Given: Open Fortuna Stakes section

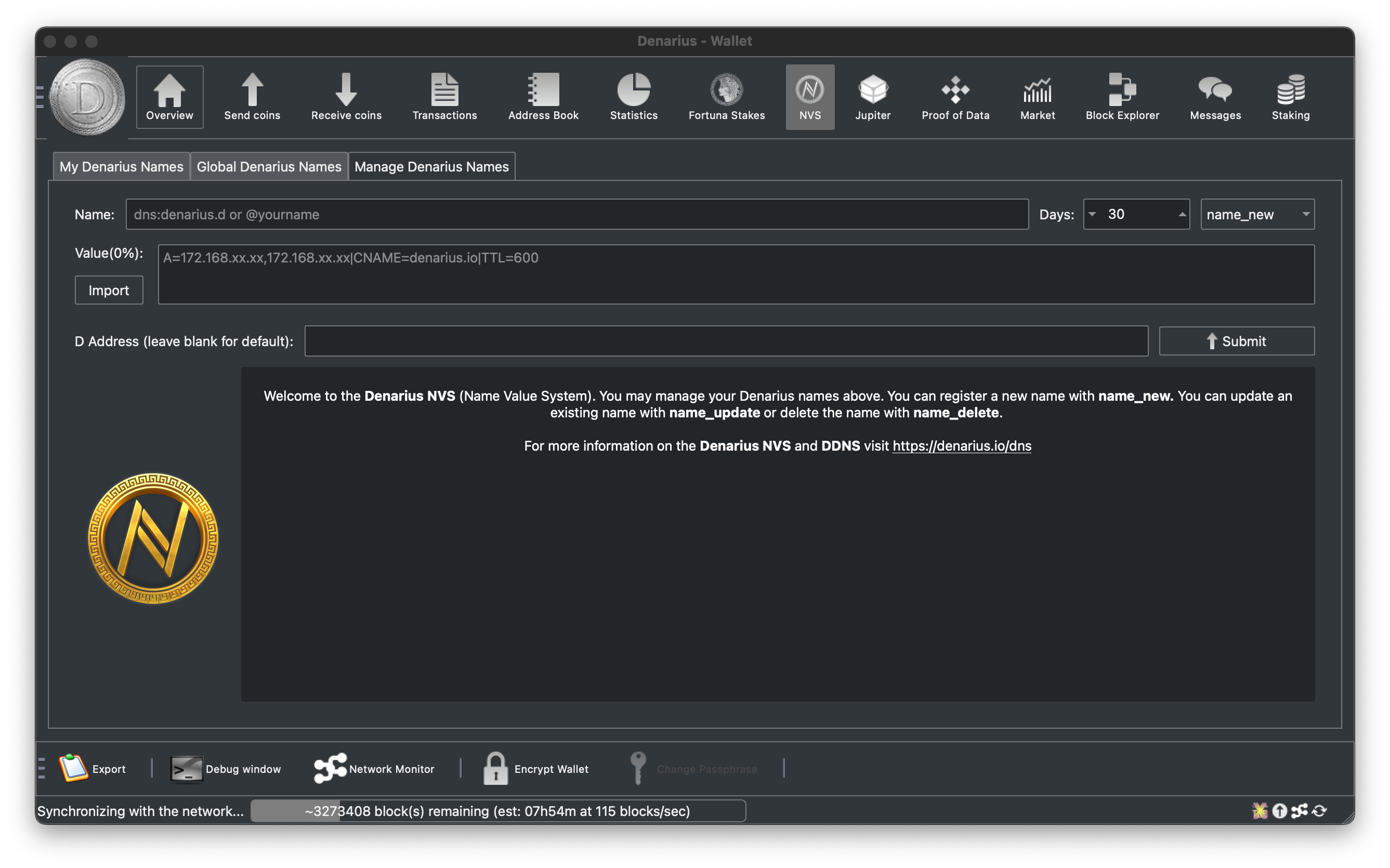Looking at the screenshot, I should click(x=726, y=97).
